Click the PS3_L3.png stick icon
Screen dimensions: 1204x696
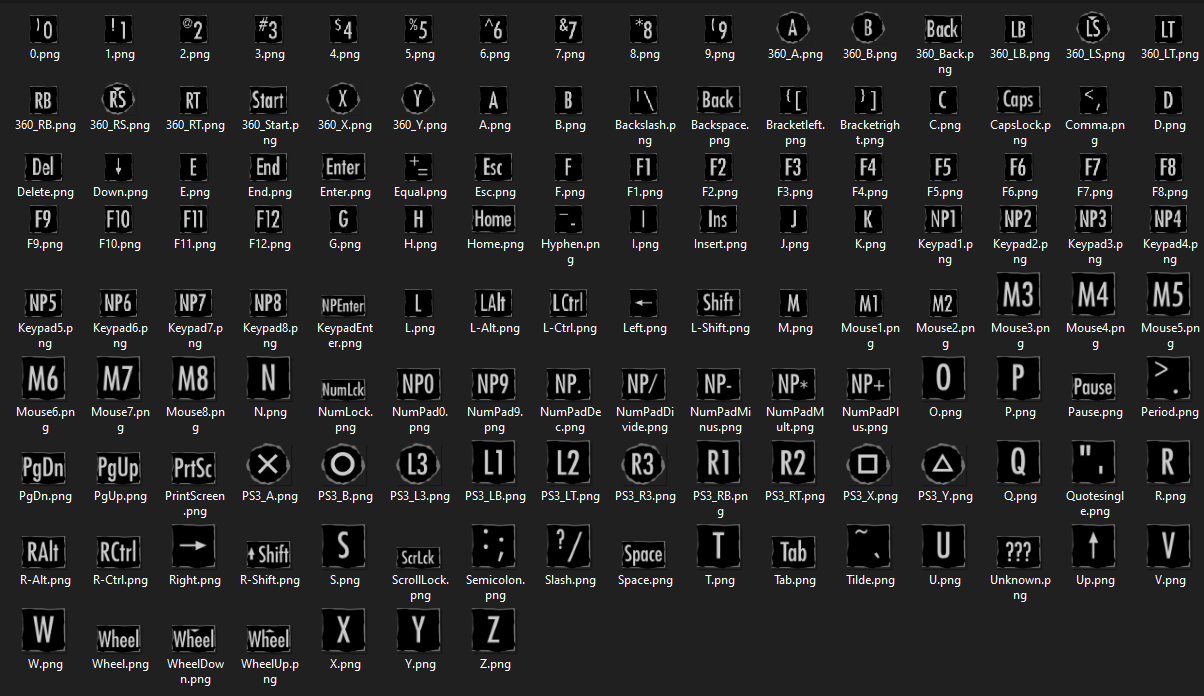click(x=418, y=463)
